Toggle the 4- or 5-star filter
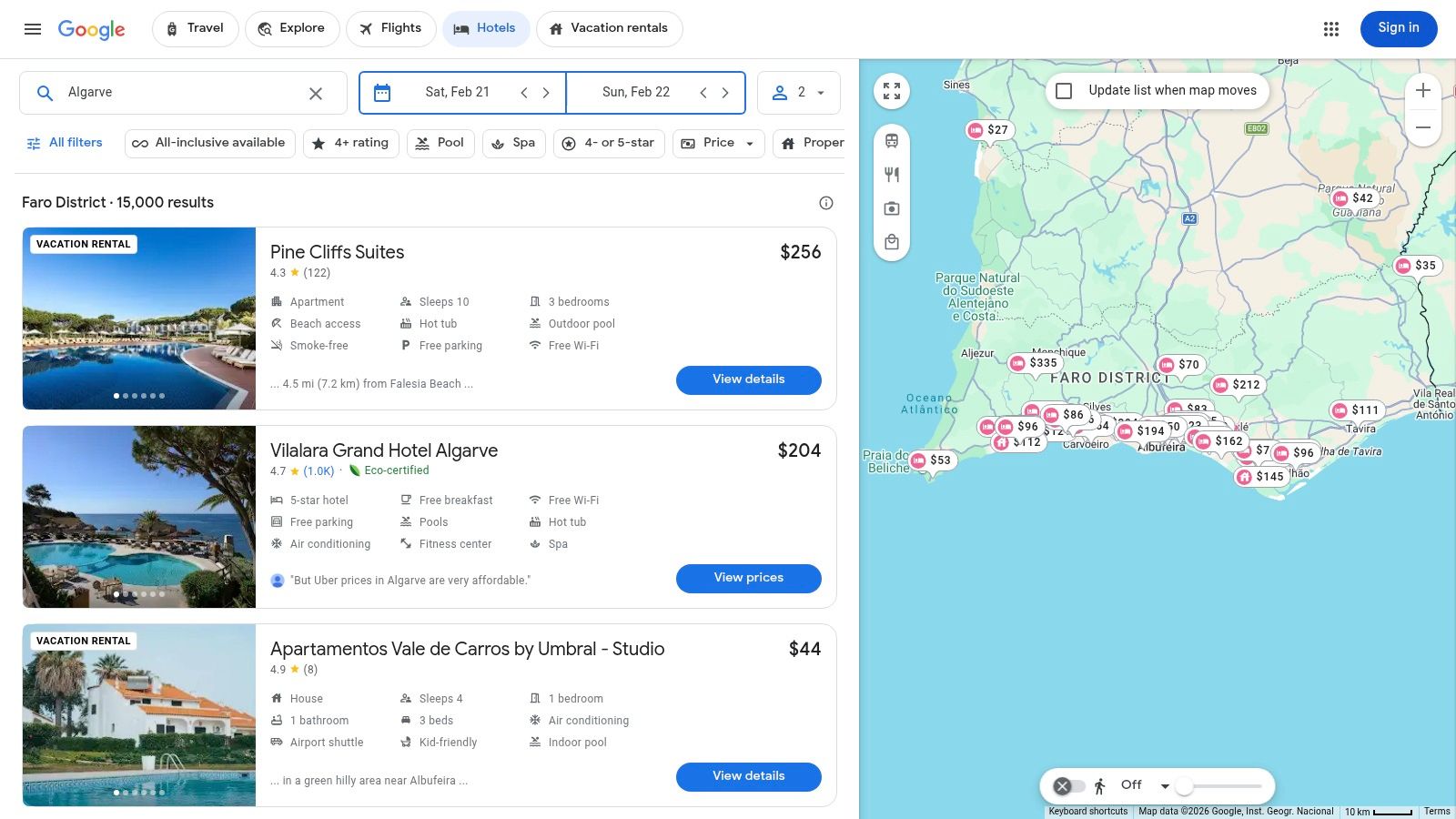 pos(610,143)
